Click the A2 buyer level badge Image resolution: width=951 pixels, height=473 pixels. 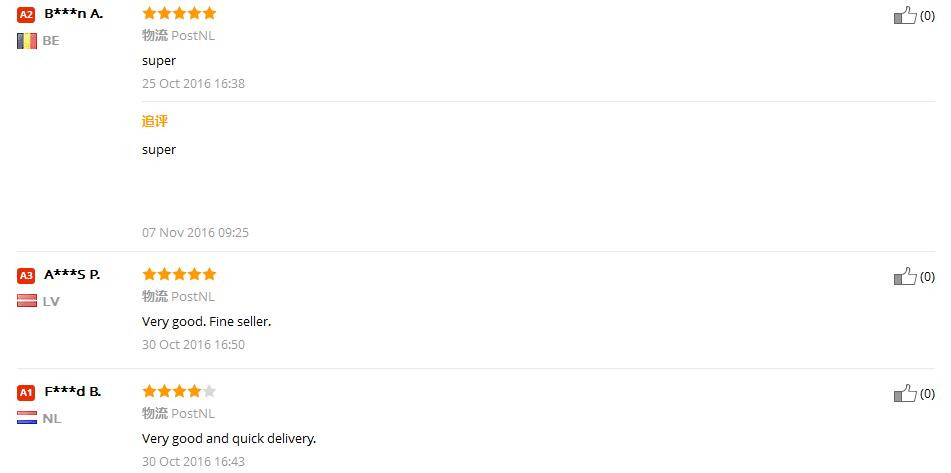(x=27, y=15)
